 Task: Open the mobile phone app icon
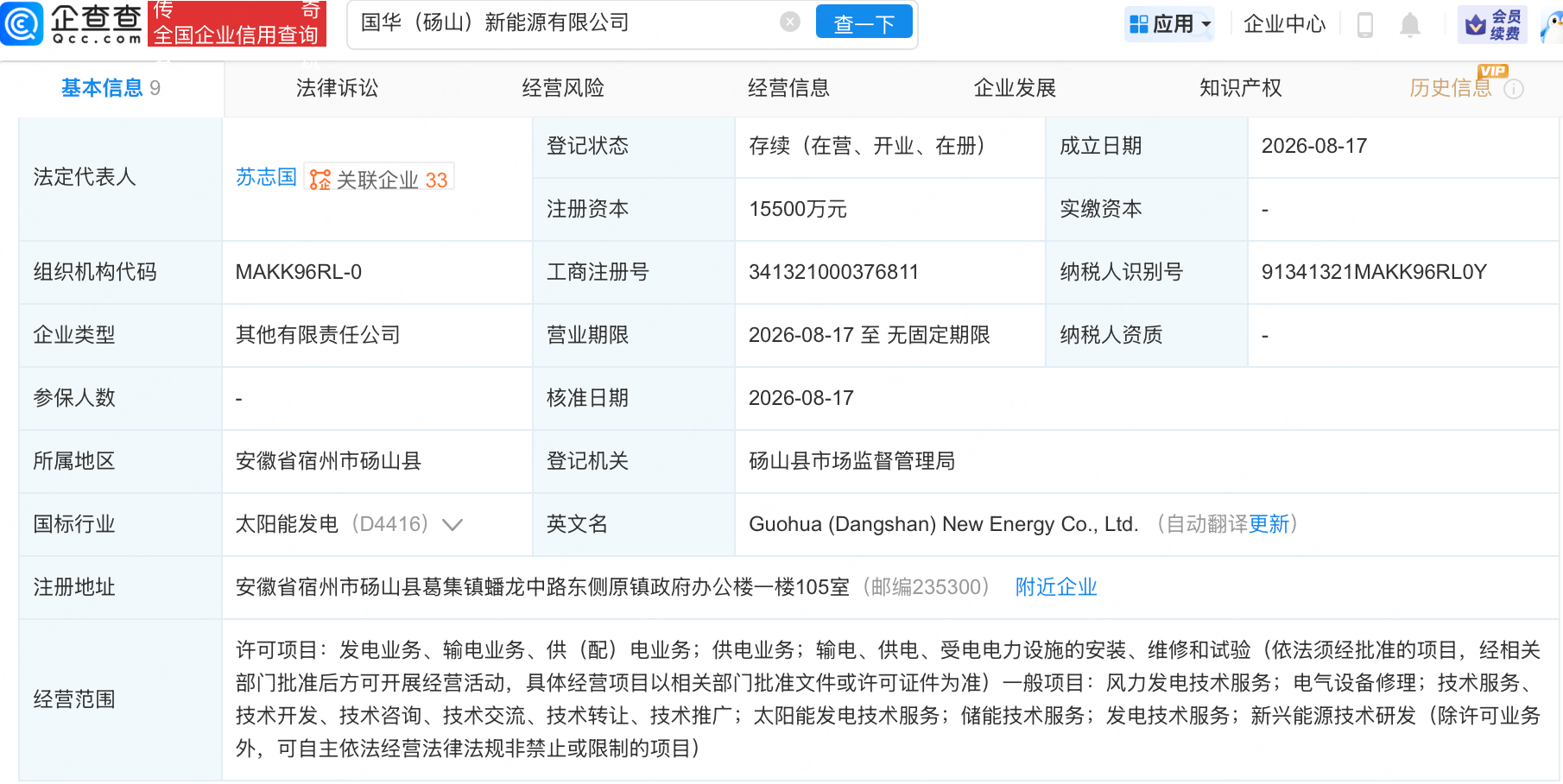(x=1365, y=24)
